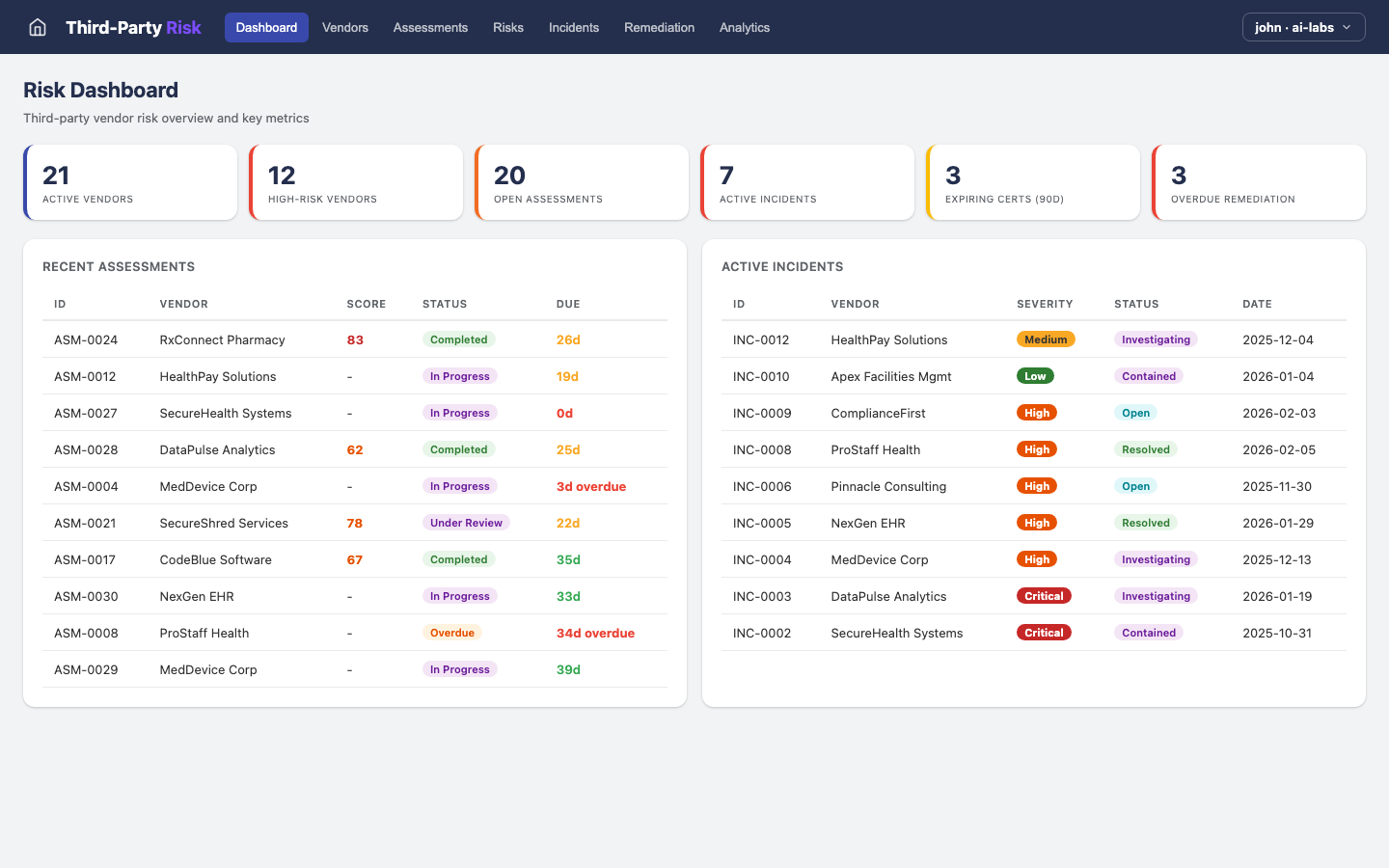The width and height of the screenshot is (1389, 868).
Task: Click the Medium severity badge for INC-0012
Action: click(1046, 339)
